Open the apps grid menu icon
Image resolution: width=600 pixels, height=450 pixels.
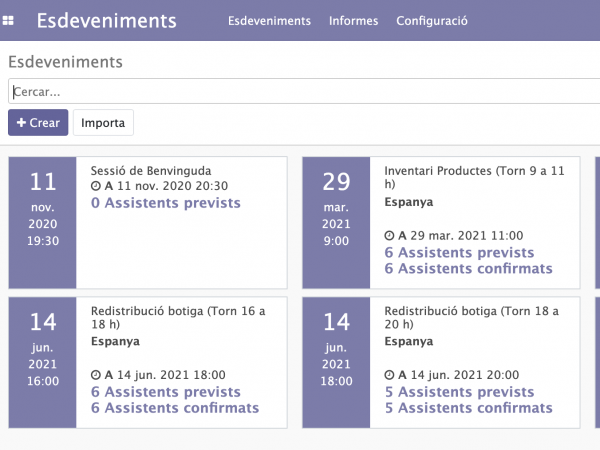[9, 21]
